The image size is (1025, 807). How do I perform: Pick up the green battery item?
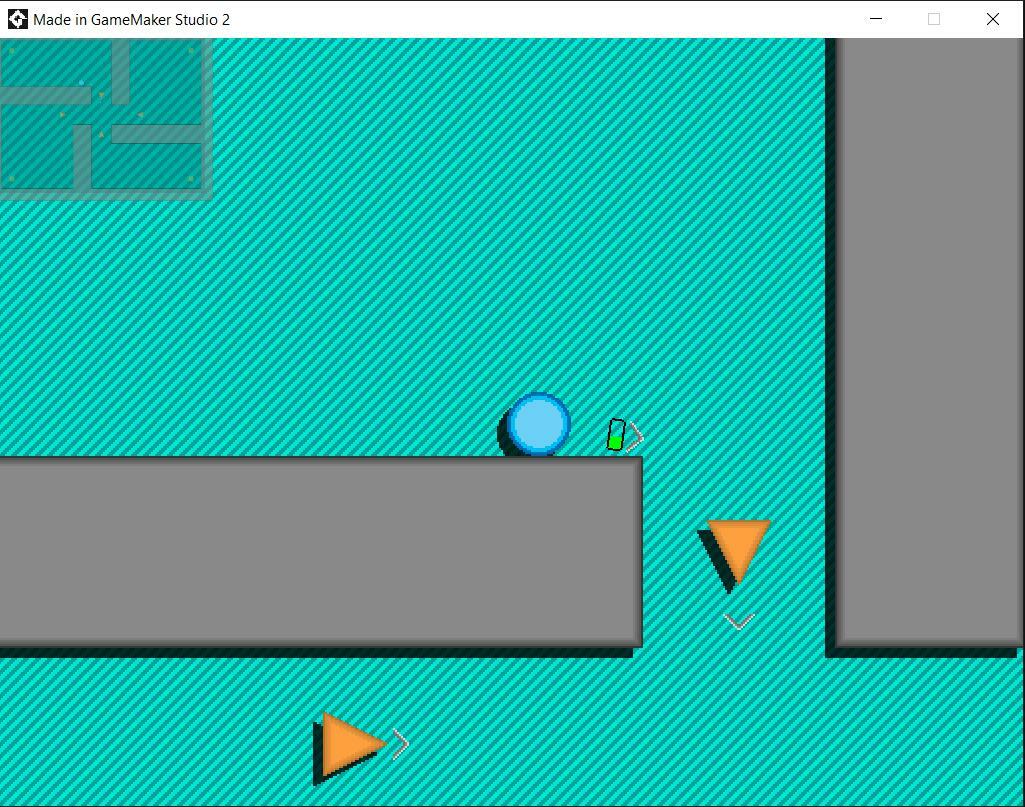616,435
